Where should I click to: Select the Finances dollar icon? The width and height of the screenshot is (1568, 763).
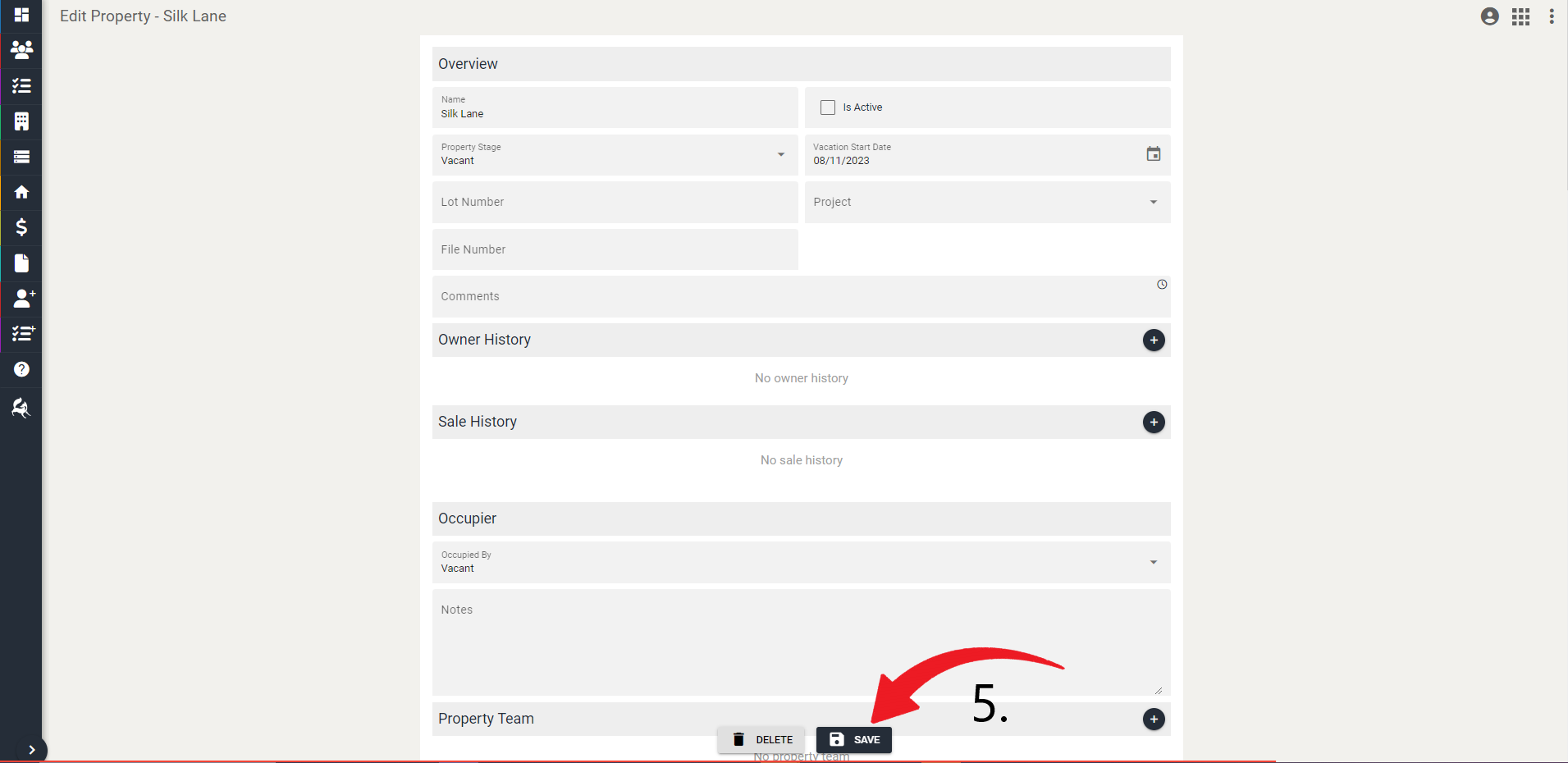(x=21, y=228)
